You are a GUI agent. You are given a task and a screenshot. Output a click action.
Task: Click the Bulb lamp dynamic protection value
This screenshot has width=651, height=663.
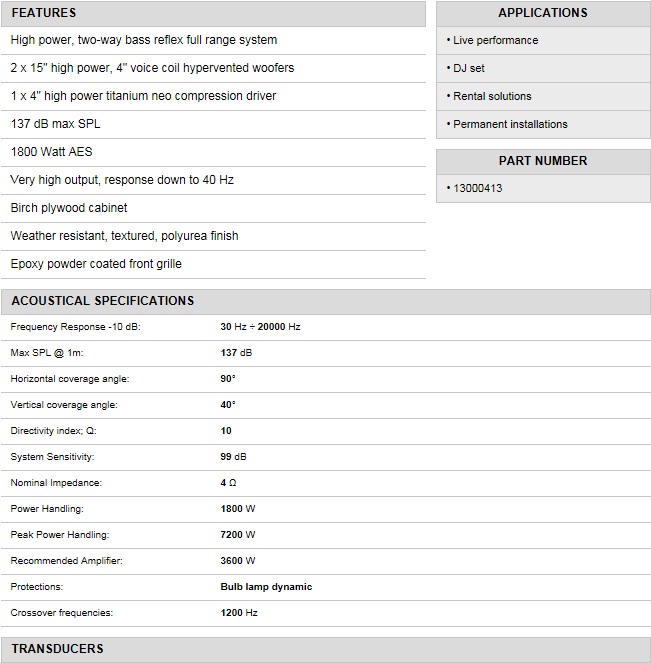tap(266, 587)
